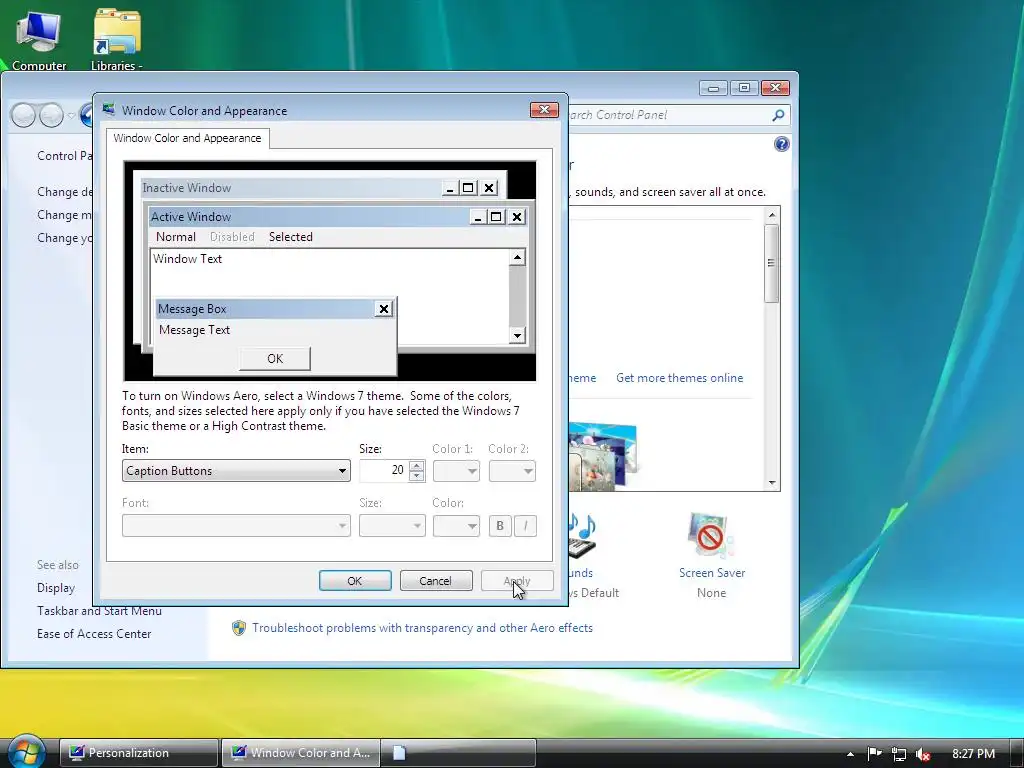This screenshot has width=1024, height=768.
Task: Click the show desktop strip on the taskbar
Action: pyautogui.click(x=1016, y=753)
